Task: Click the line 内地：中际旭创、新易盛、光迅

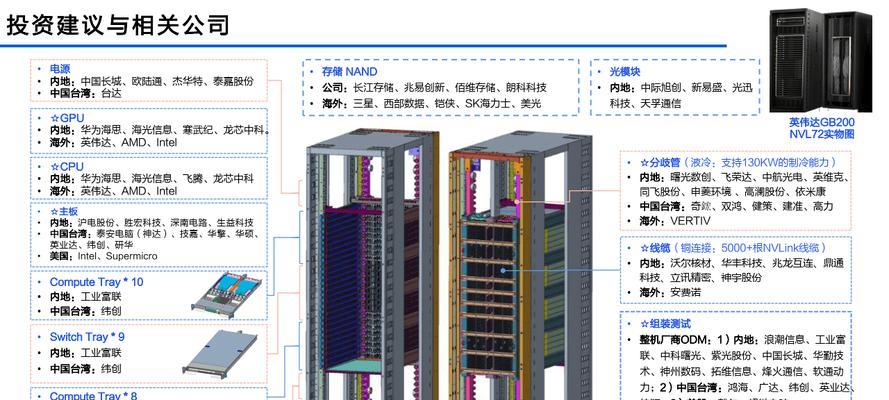Action: click(x=683, y=87)
